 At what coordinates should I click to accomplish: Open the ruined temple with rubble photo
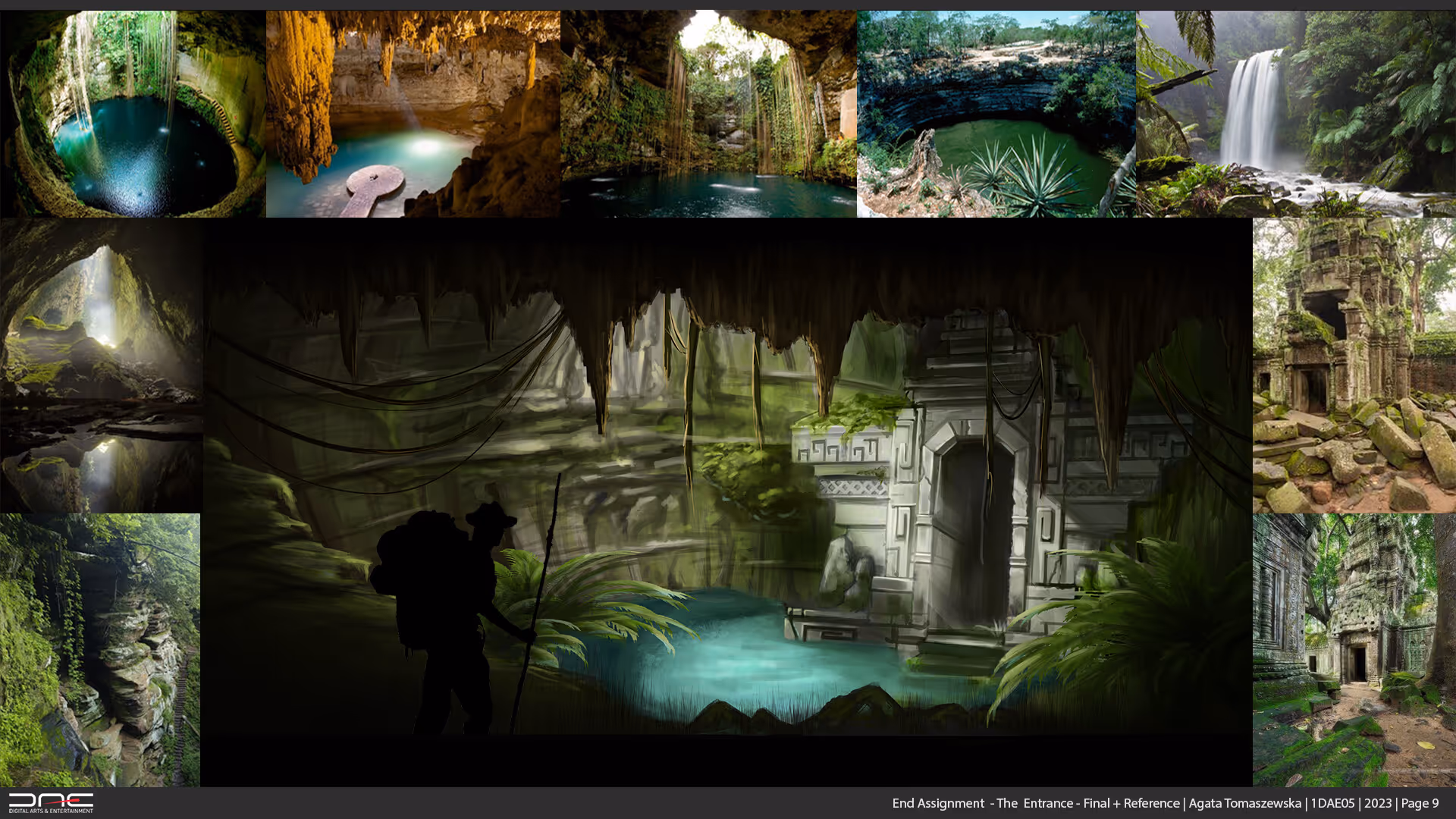click(x=1354, y=366)
